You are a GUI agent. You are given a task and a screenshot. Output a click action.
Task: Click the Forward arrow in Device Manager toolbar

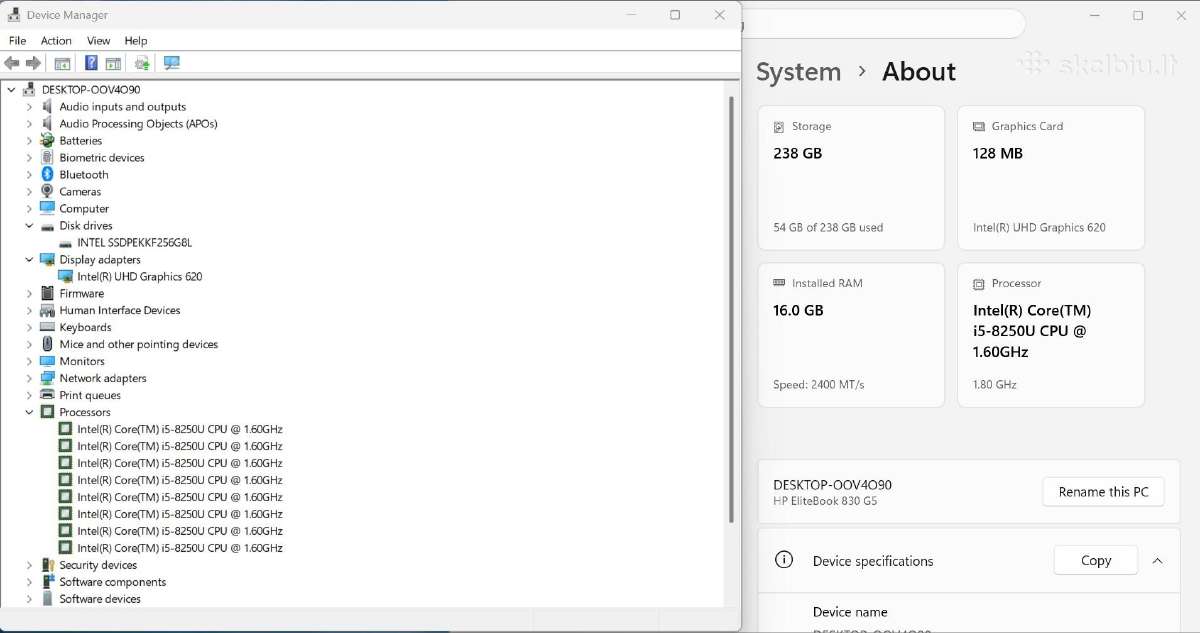(33, 63)
